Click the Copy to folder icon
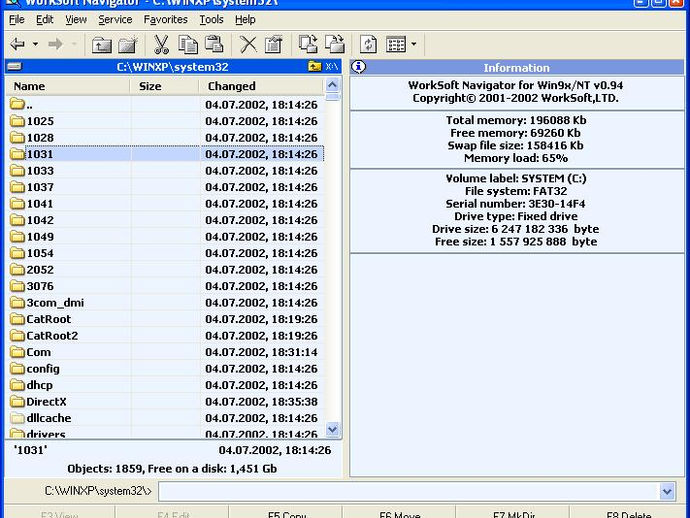Viewport: 690px width, 518px height. [308, 44]
